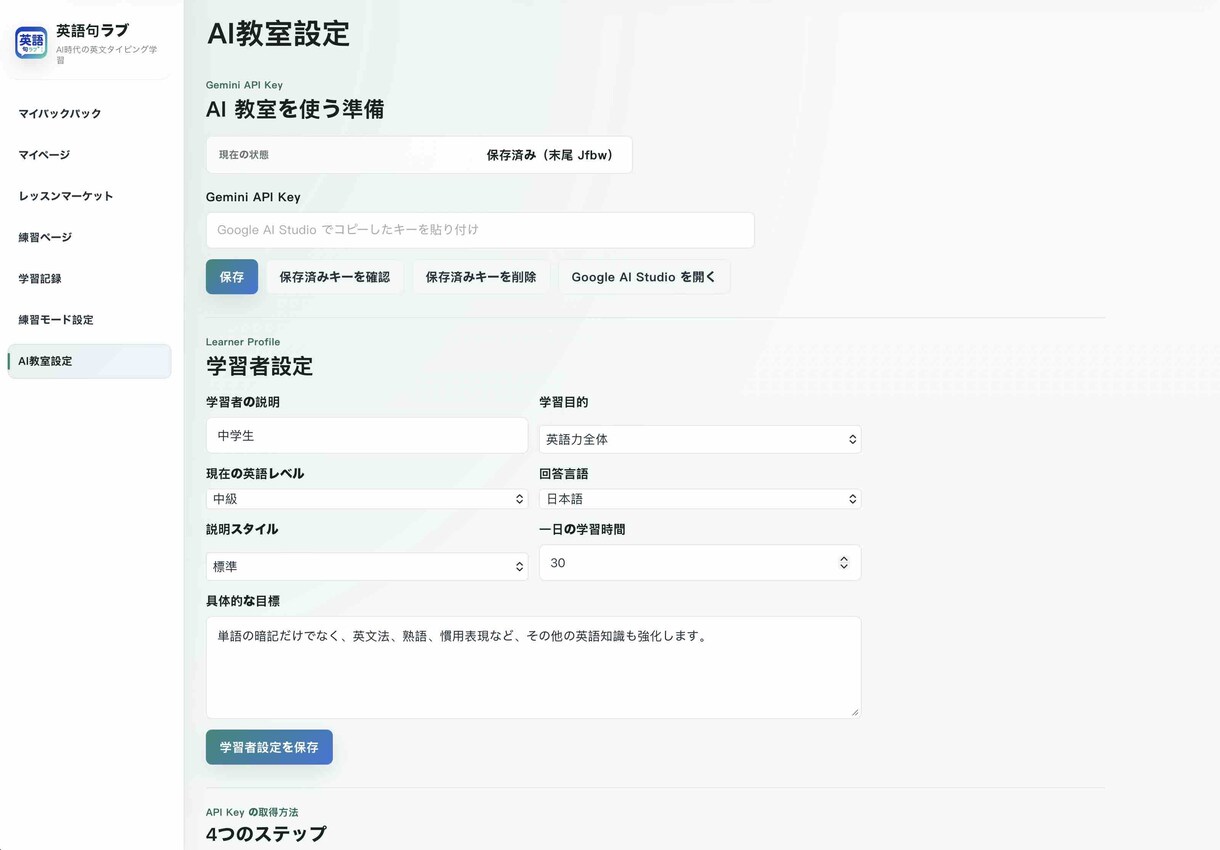The height and width of the screenshot is (850, 1220).
Task: Open the 説明スタイル dropdown
Action: pos(367,566)
